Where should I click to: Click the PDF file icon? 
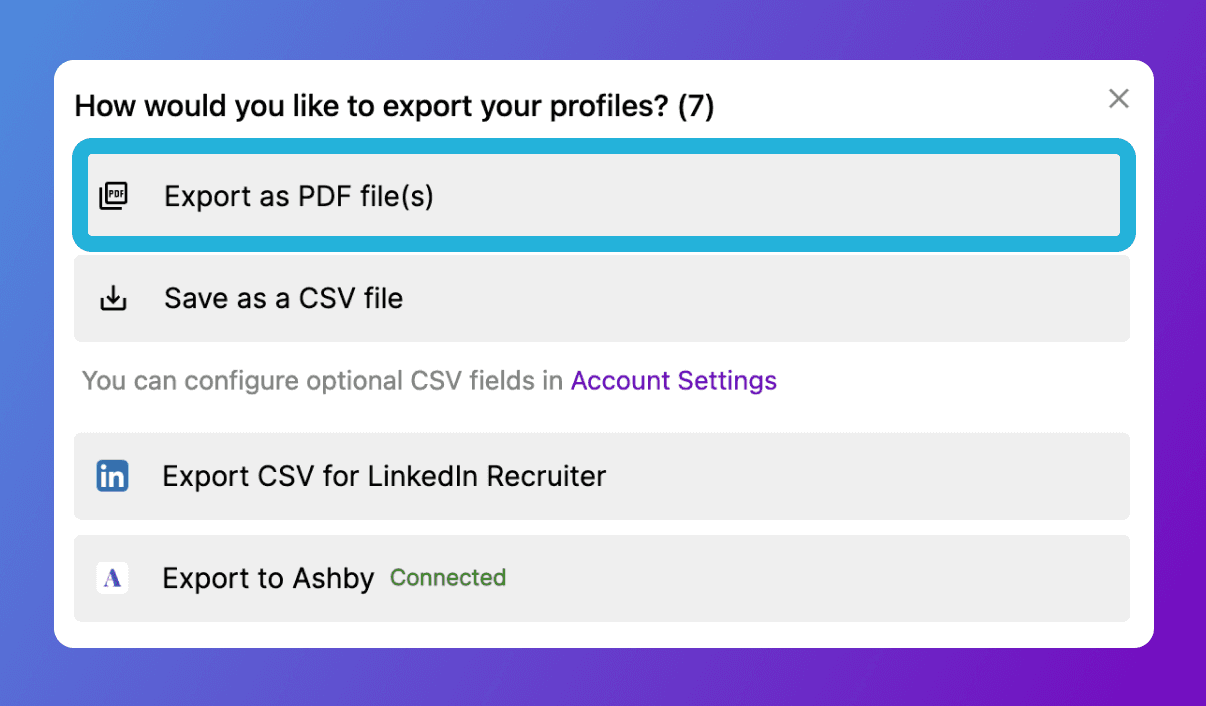pyautogui.click(x=114, y=196)
